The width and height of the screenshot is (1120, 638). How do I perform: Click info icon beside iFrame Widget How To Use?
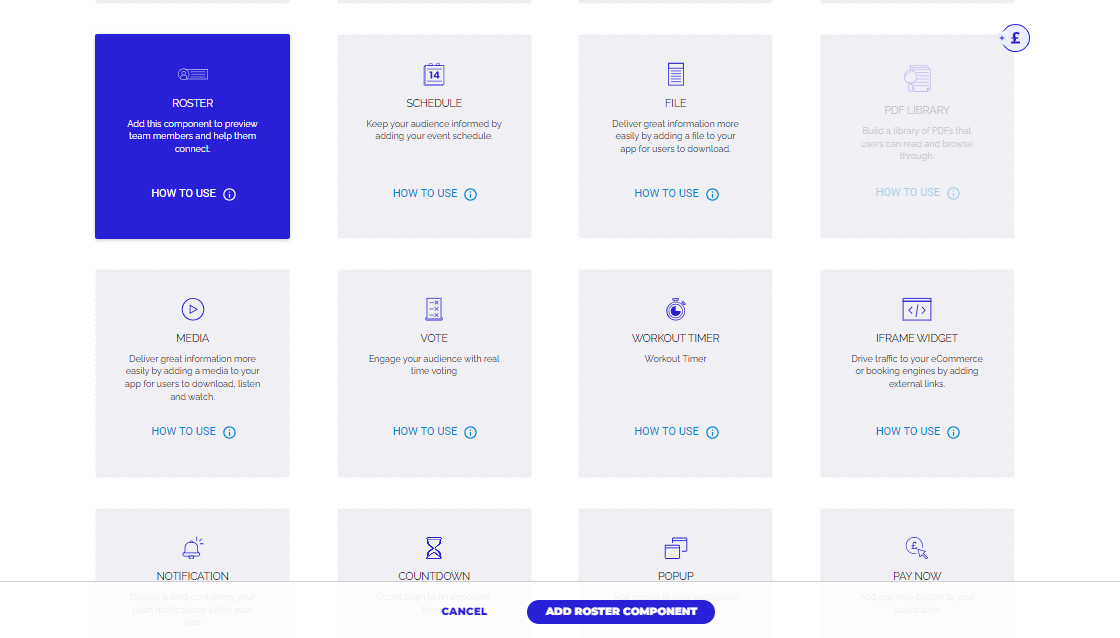pyautogui.click(x=953, y=432)
